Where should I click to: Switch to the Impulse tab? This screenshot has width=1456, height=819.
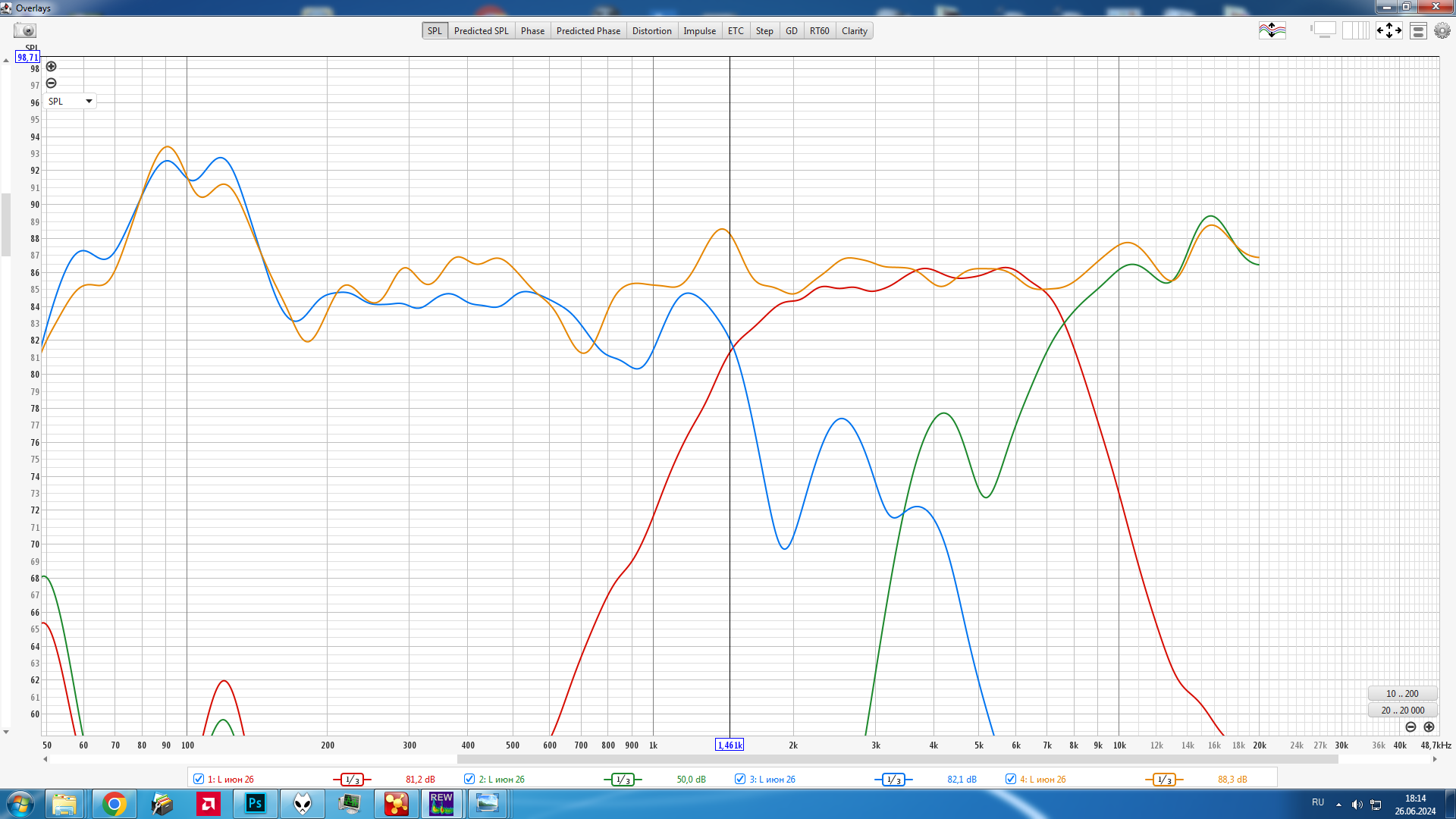click(699, 31)
